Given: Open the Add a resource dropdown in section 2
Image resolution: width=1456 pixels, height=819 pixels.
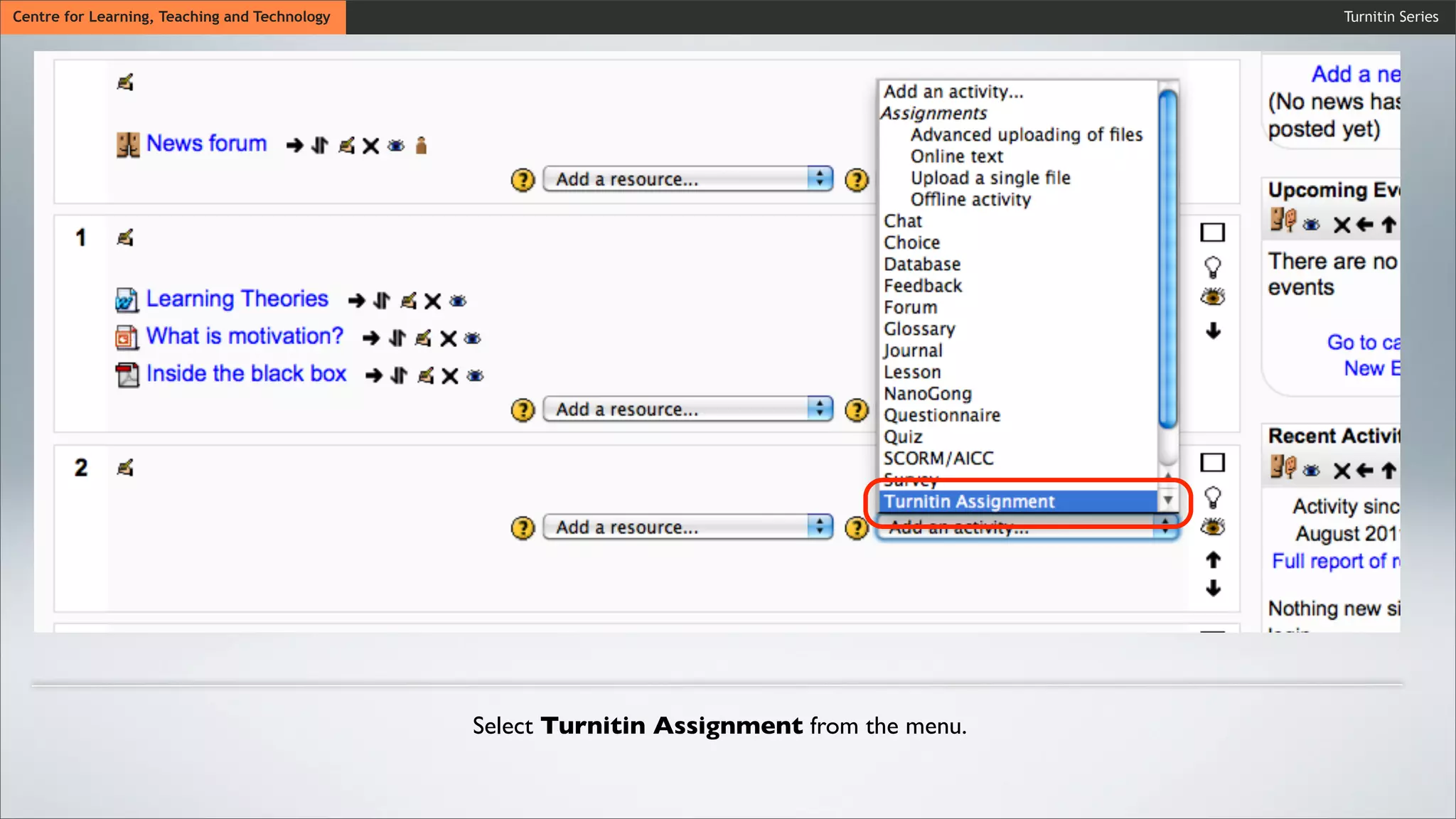Looking at the screenshot, I should pyautogui.click(x=687, y=528).
